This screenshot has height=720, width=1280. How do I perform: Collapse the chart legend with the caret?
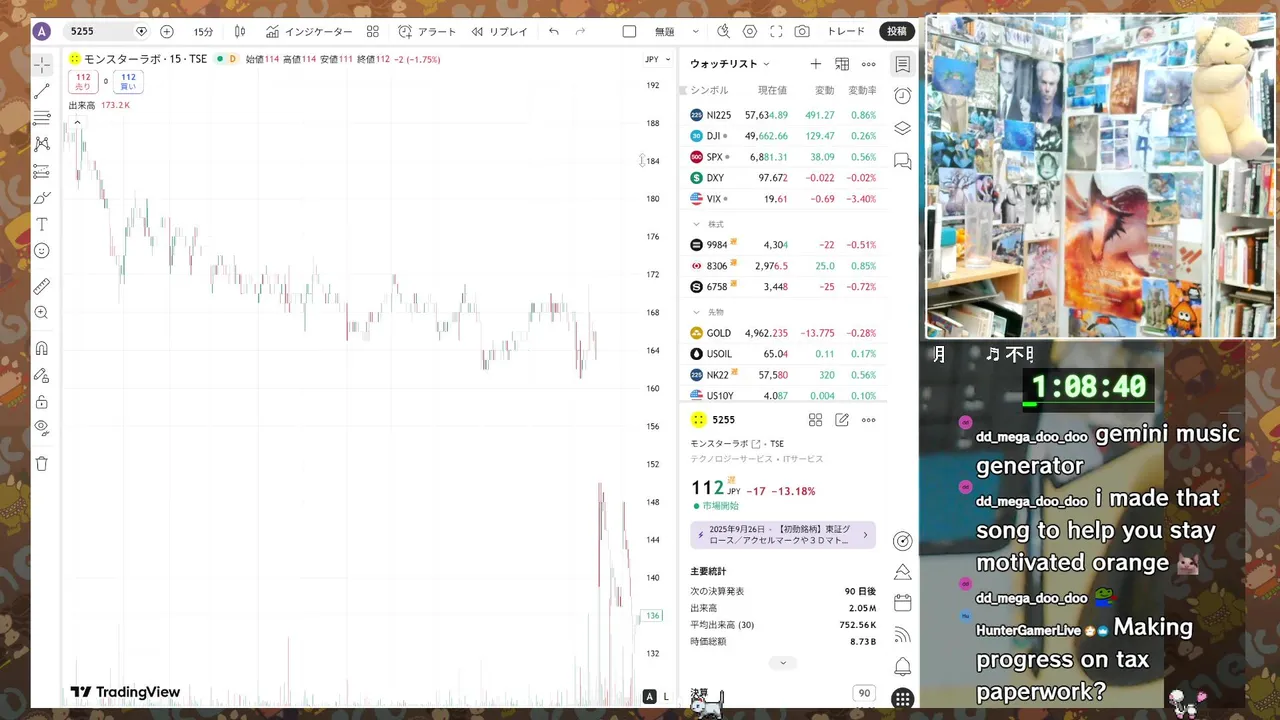(77, 122)
